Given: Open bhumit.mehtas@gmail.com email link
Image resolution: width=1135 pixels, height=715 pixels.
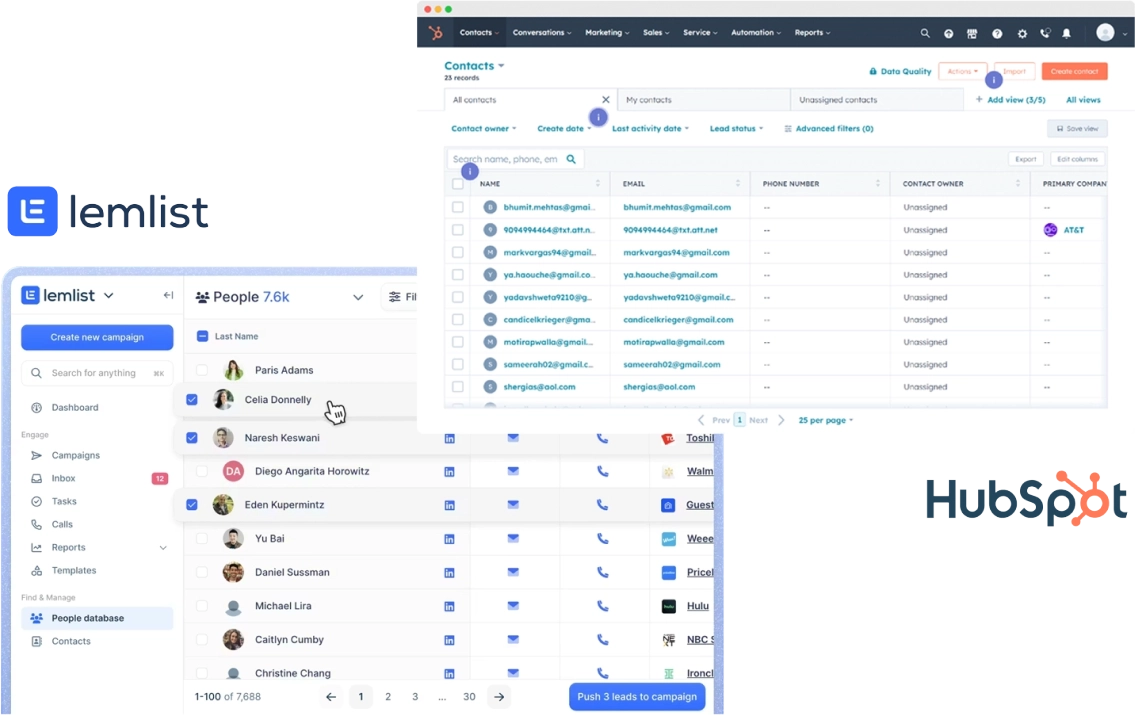Looking at the screenshot, I should pyautogui.click(x=677, y=207).
